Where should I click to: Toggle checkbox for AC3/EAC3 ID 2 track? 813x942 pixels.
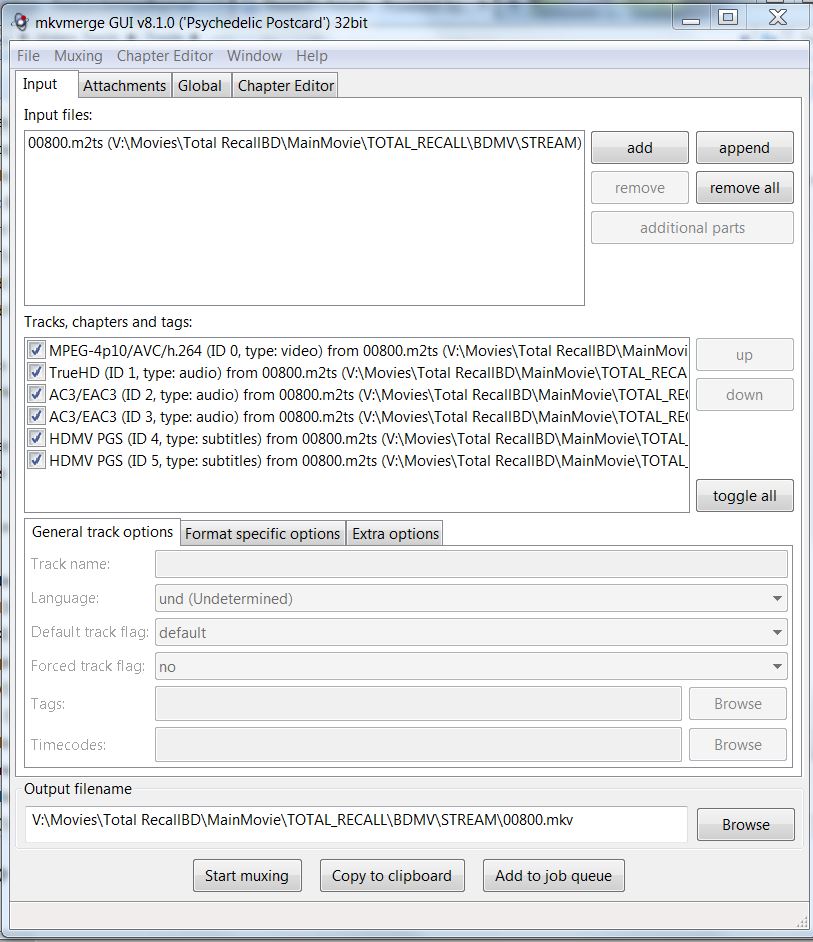tap(36, 394)
